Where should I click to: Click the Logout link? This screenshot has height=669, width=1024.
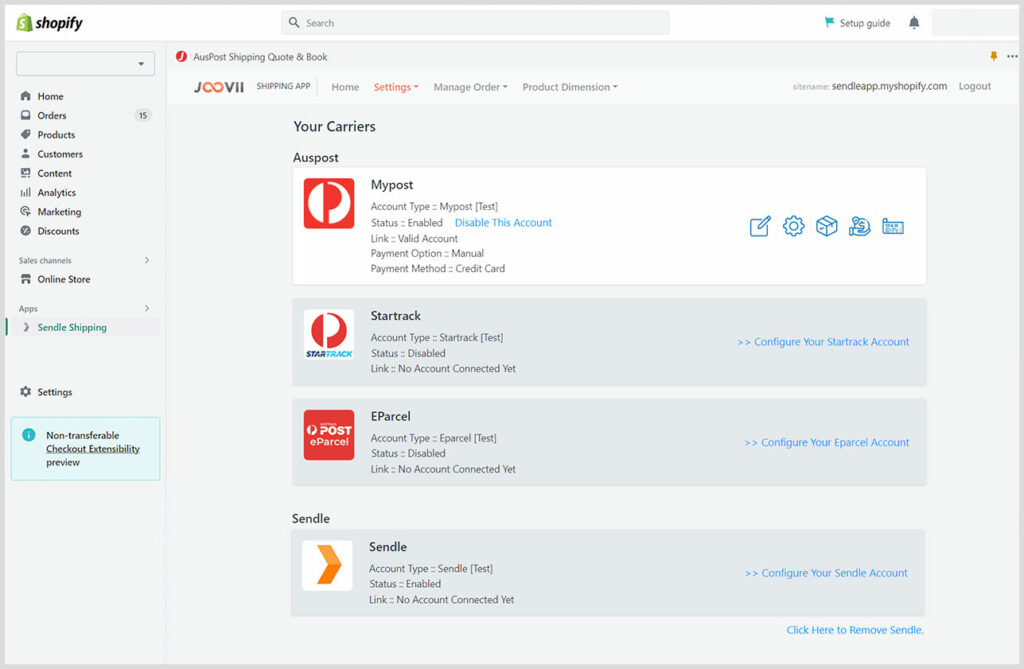pos(974,86)
